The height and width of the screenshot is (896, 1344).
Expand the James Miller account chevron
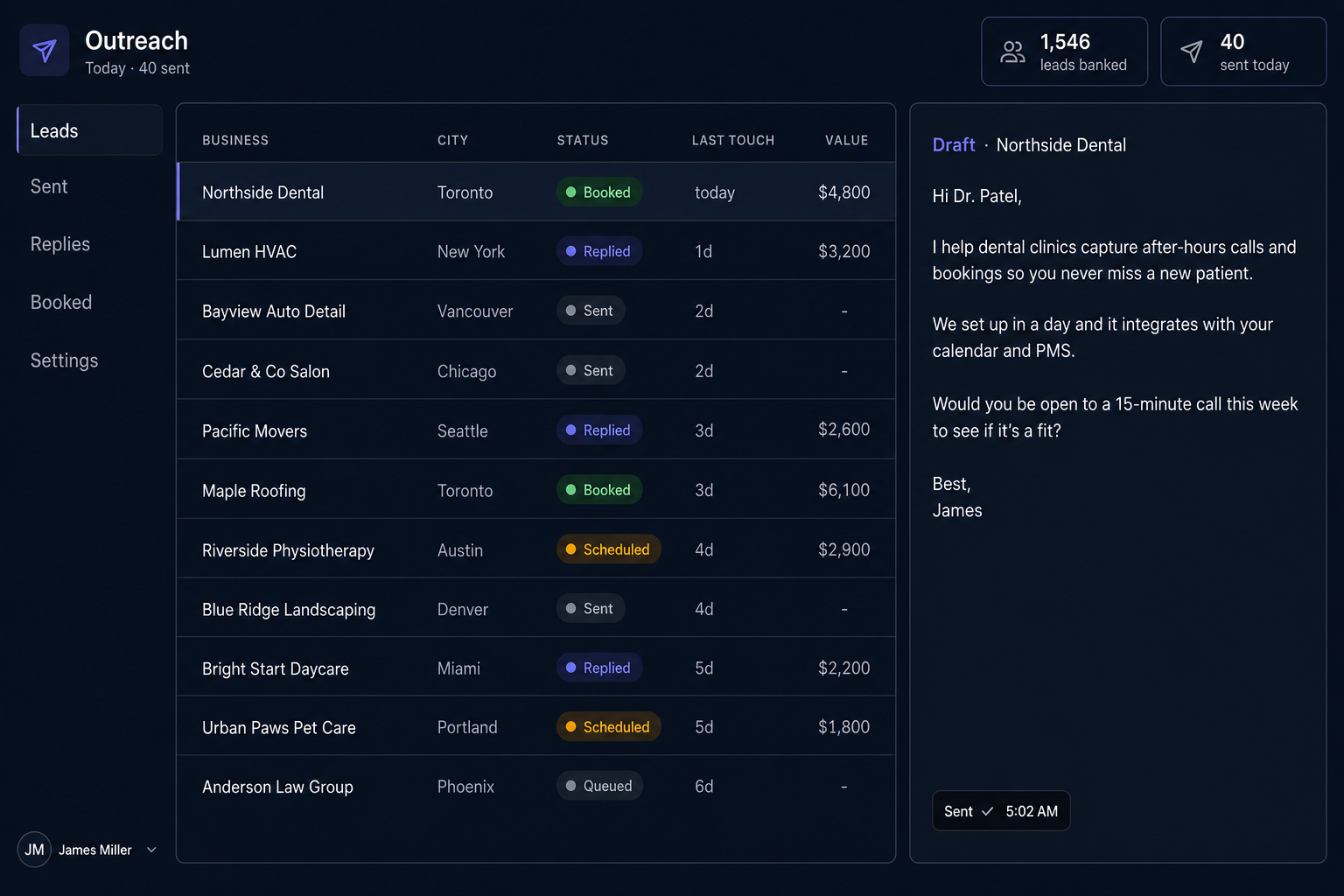151,850
